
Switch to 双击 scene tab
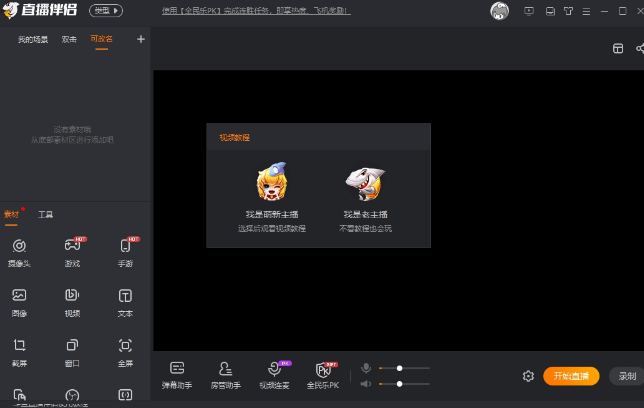(x=69, y=39)
